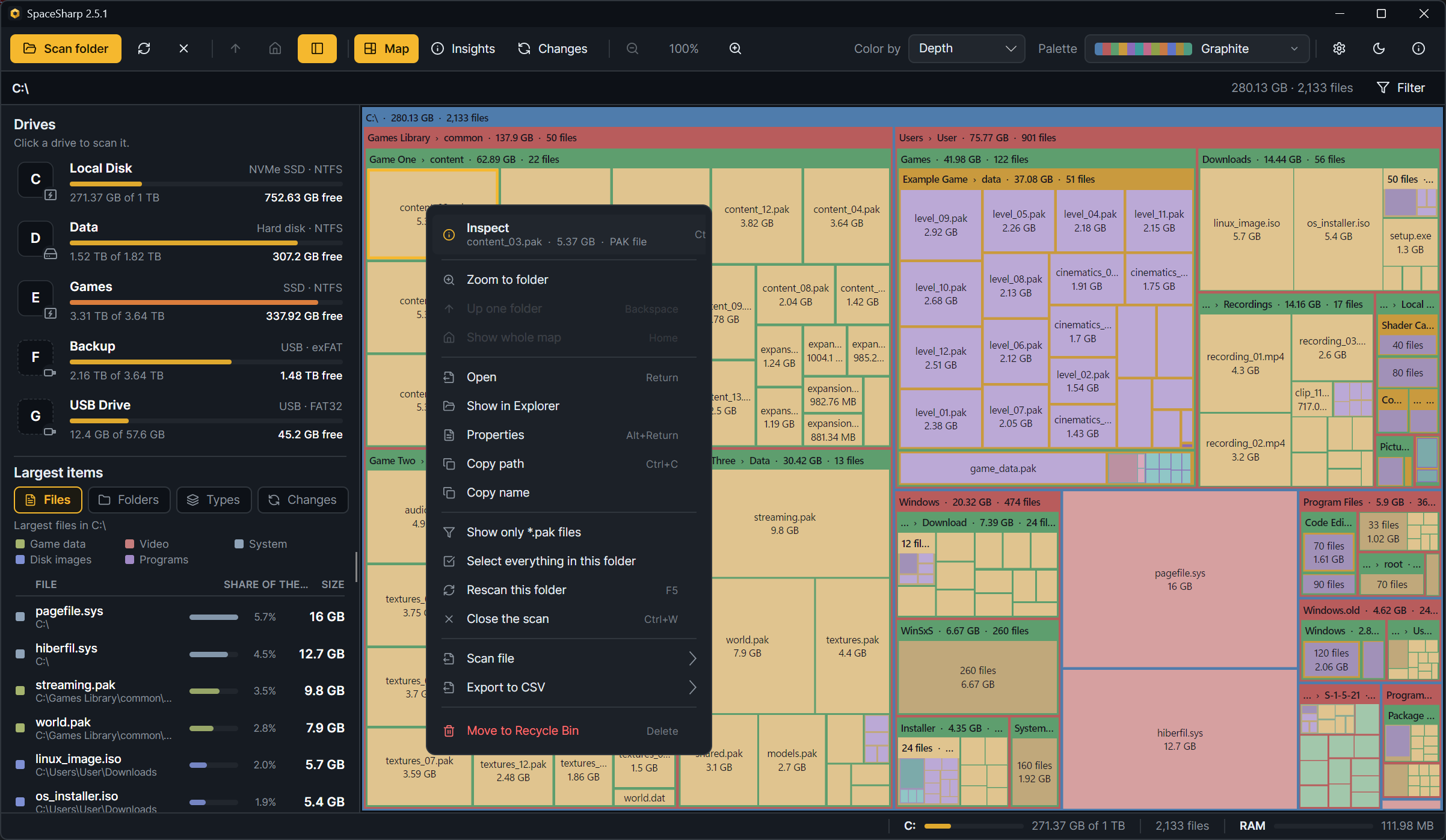Viewport: 1446px width, 840px height.
Task: Click Move to Recycle Bin menu entry
Action: tap(568, 731)
